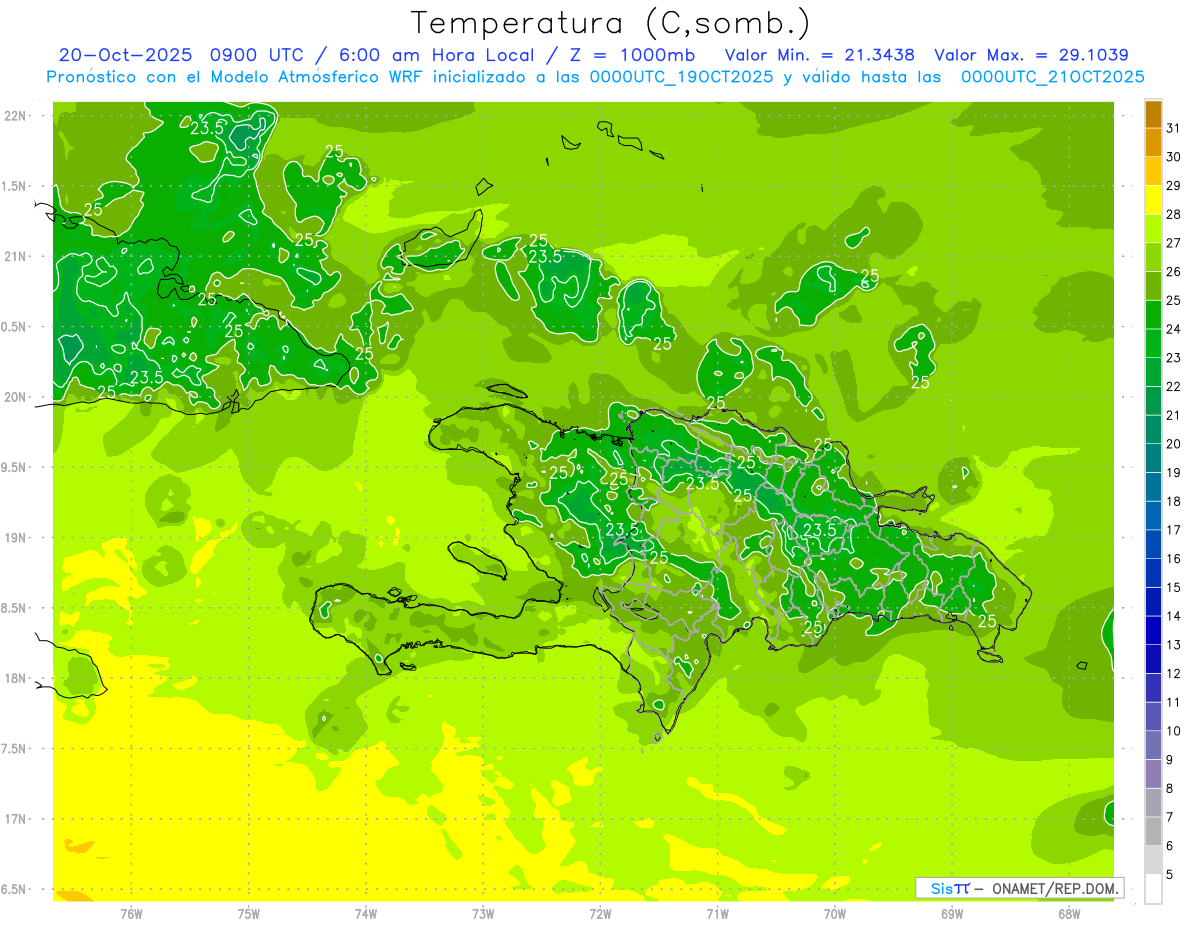Click the 22N latitude axis label
This screenshot has height=927, width=1200.
(16, 116)
